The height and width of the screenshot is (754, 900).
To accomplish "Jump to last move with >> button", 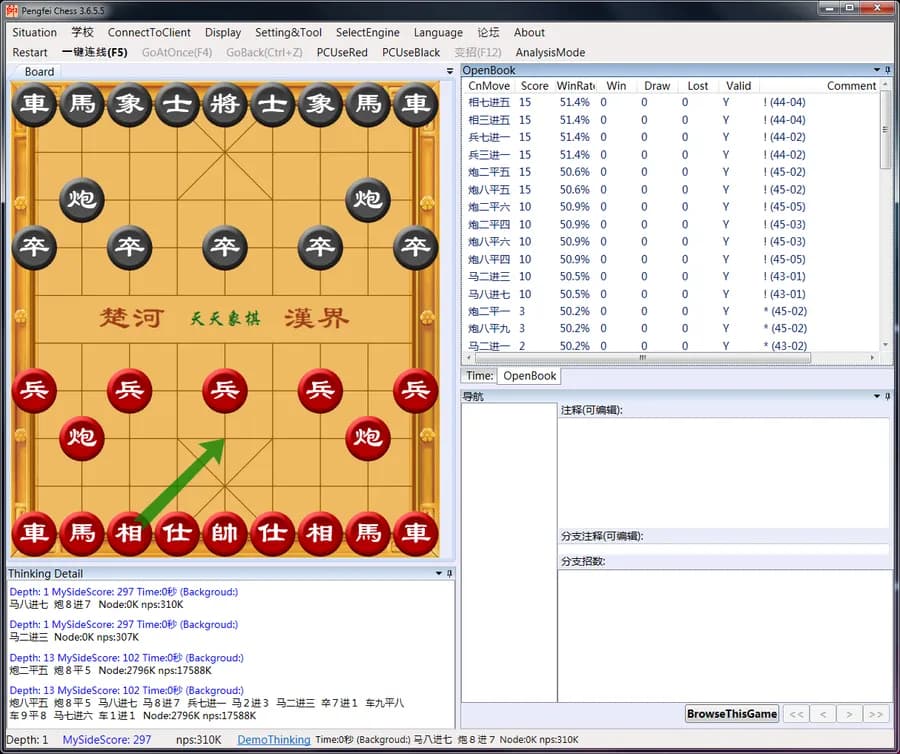I will [x=876, y=714].
